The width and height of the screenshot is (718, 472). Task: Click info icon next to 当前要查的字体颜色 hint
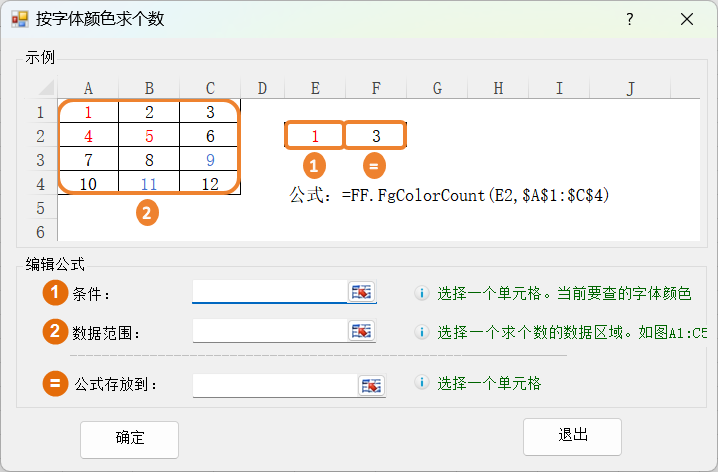pos(422,293)
